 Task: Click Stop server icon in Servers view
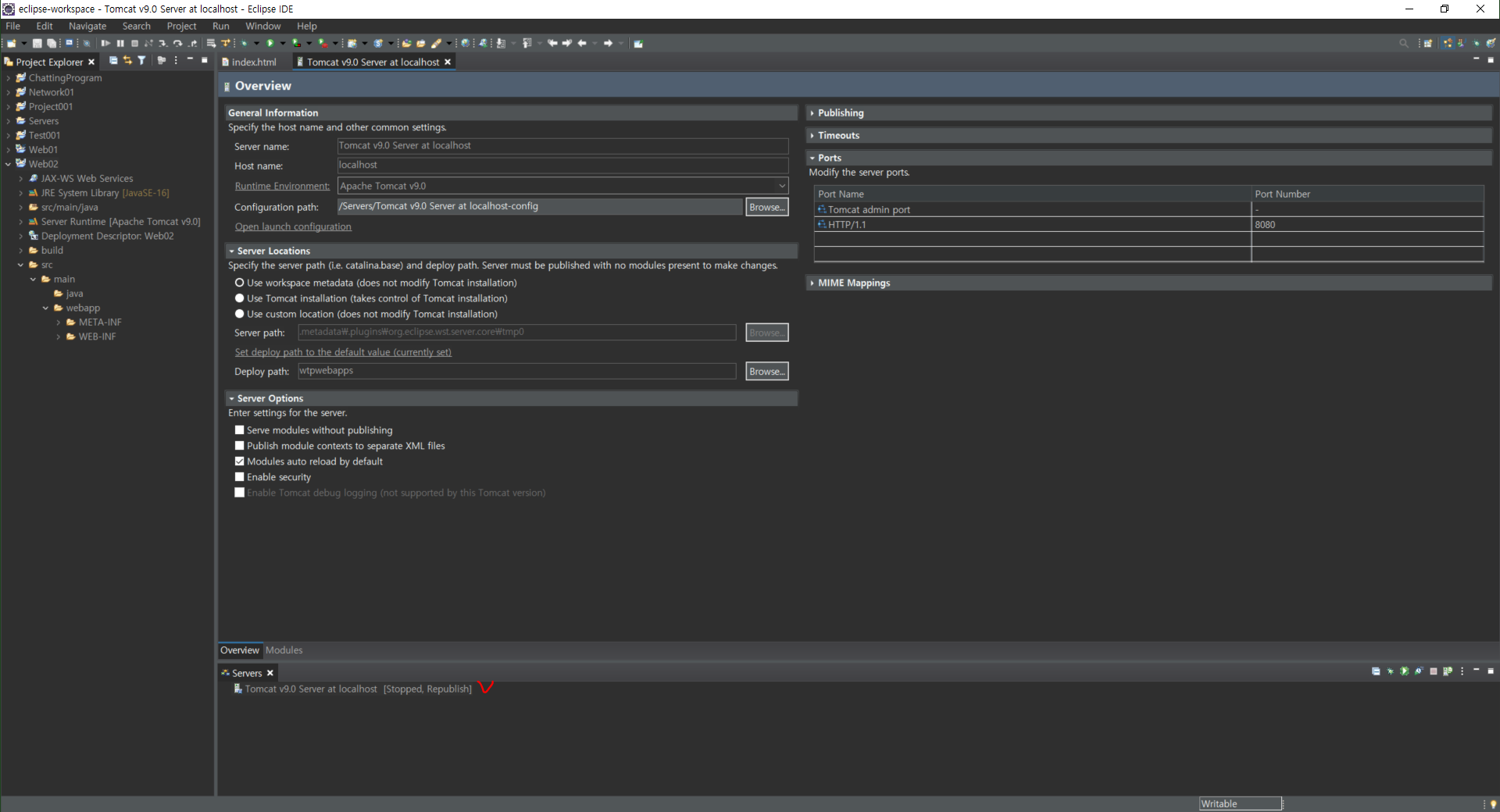coord(1434,671)
